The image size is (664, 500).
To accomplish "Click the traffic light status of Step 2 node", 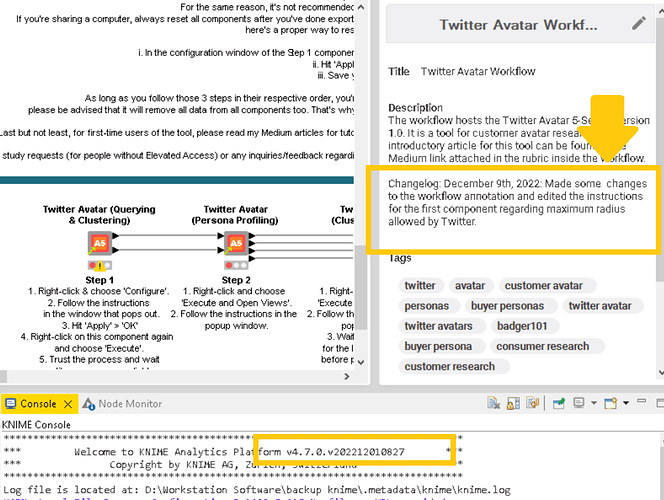I will (x=236, y=265).
